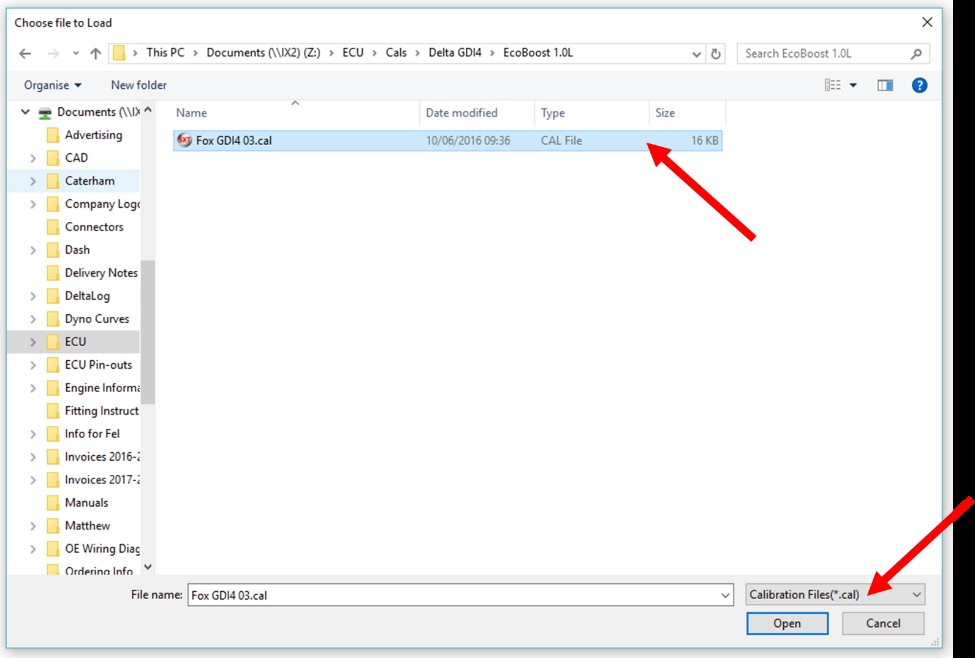The width and height of the screenshot is (975, 658).
Task: Click the change view icon
Action: [x=833, y=86]
